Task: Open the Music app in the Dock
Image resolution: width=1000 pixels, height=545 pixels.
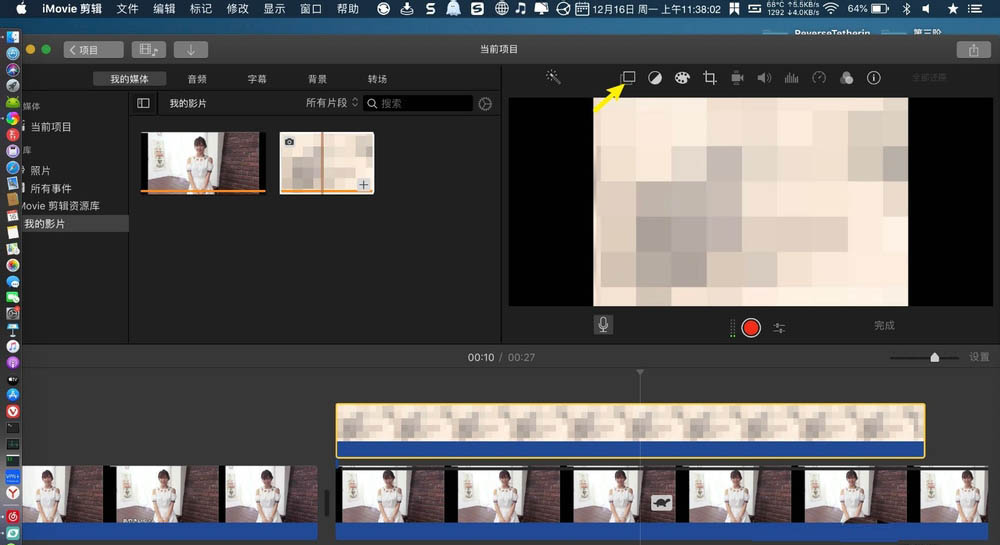Action: [x=13, y=346]
